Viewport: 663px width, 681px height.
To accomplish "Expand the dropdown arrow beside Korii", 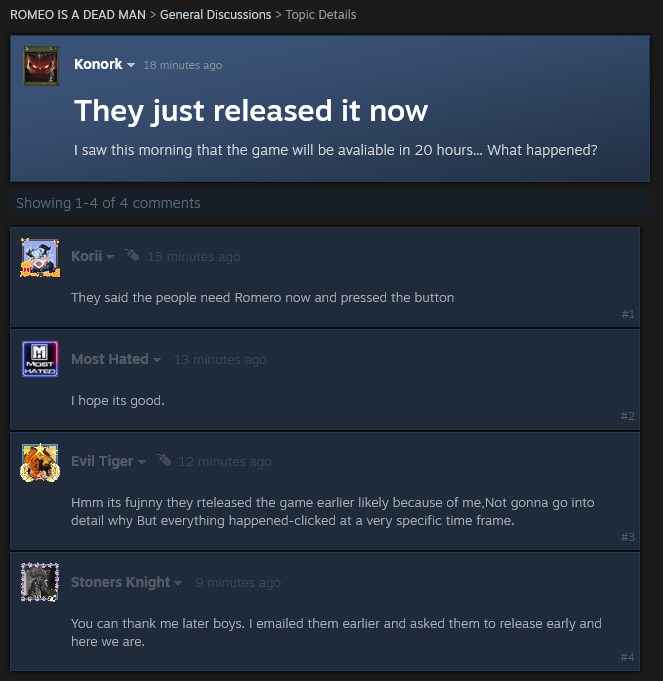I will pyautogui.click(x=110, y=257).
